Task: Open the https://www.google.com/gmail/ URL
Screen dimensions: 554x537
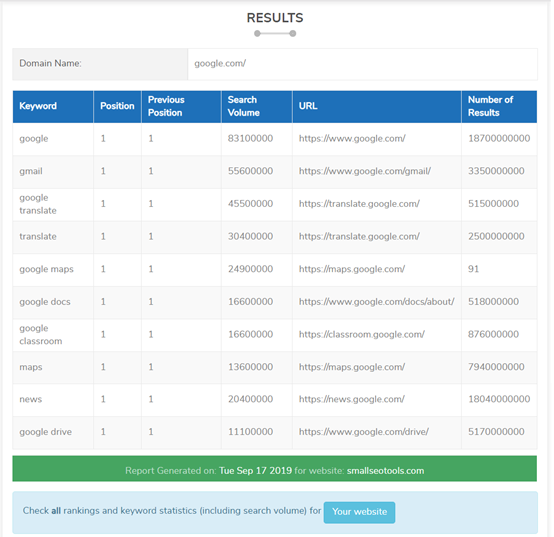Action: (365, 171)
